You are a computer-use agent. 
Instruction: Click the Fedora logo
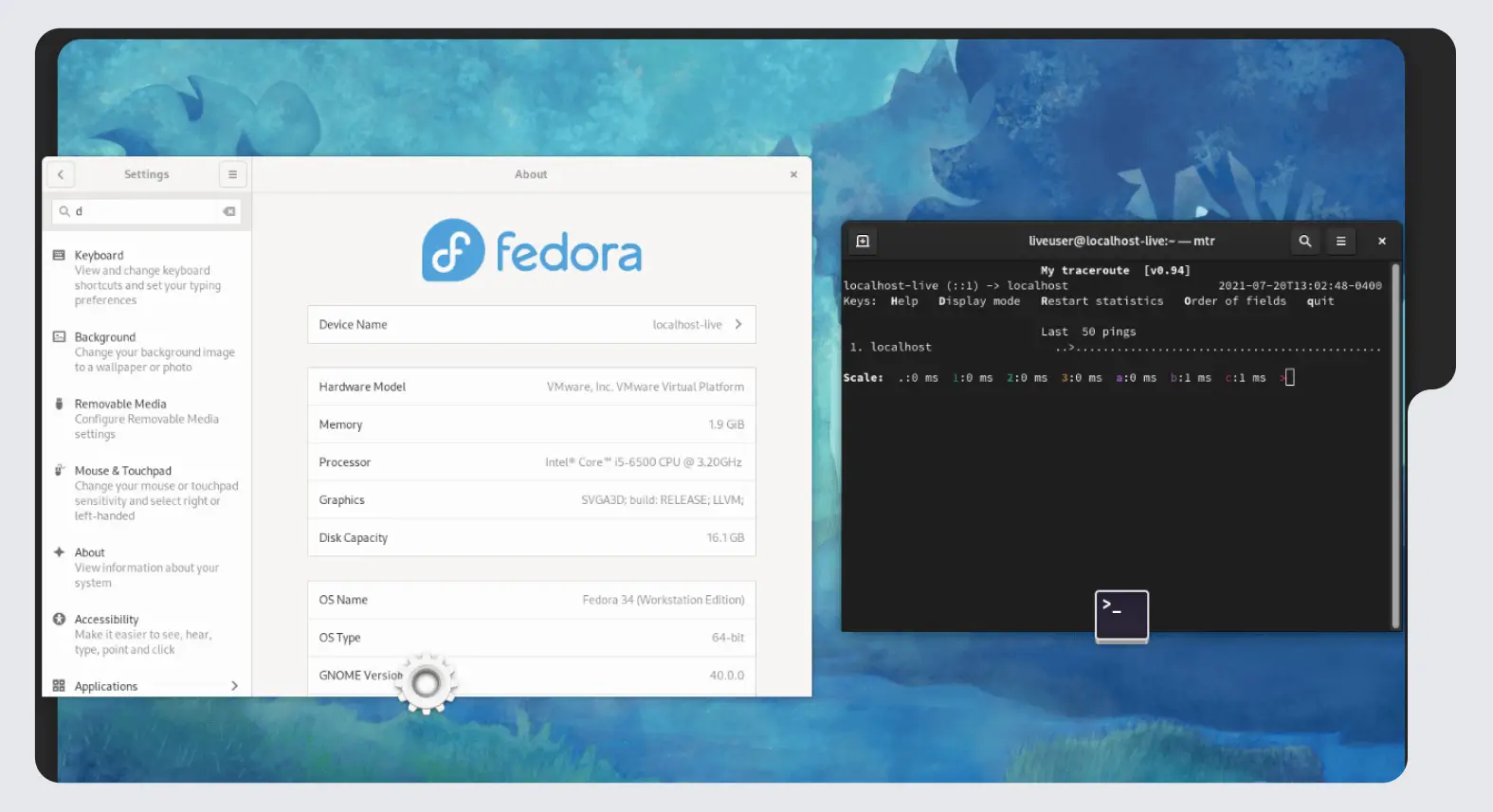coord(531,251)
